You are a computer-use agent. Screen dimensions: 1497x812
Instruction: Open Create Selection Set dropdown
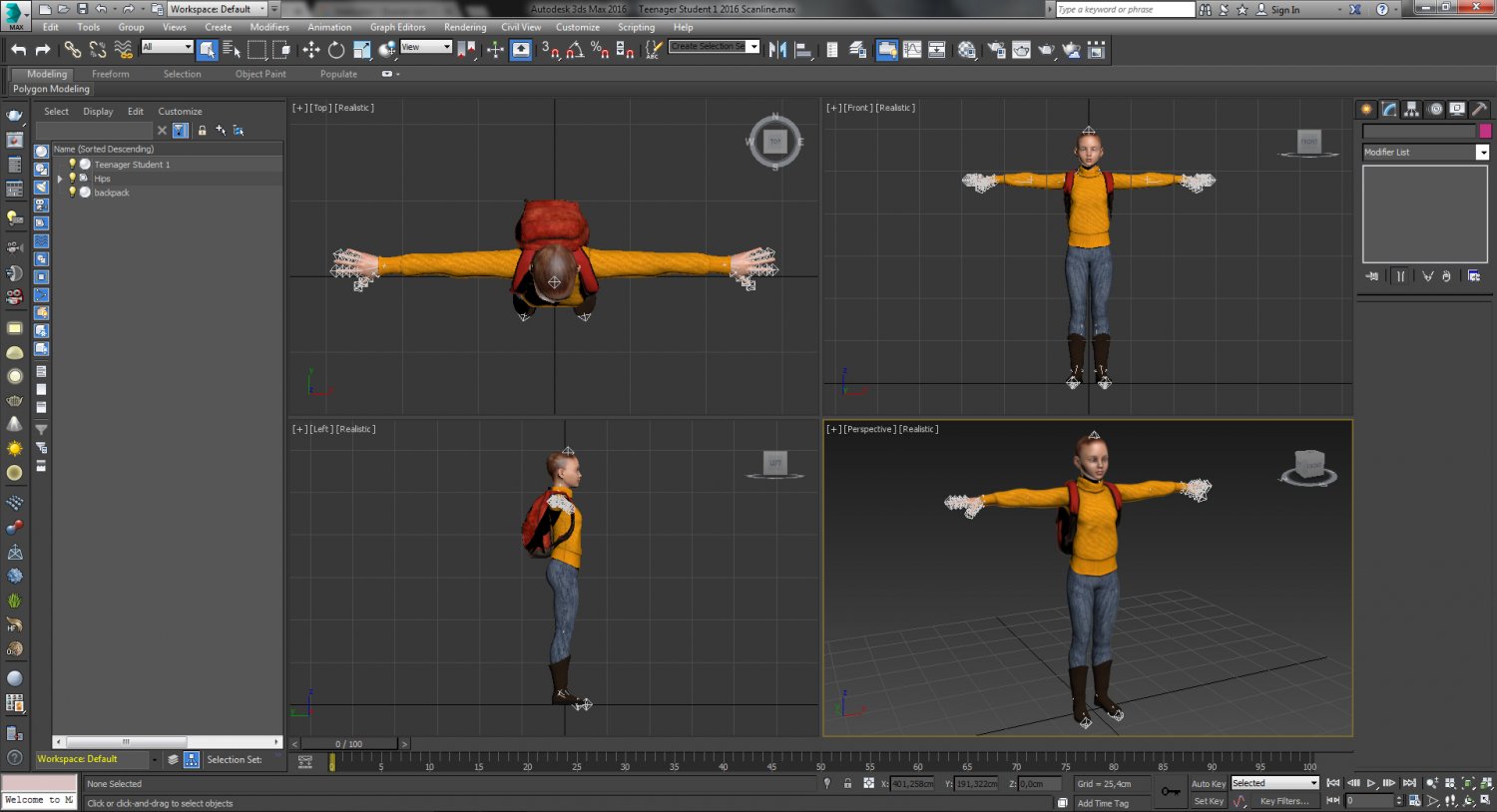pyautogui.click(x=714, y=47)
